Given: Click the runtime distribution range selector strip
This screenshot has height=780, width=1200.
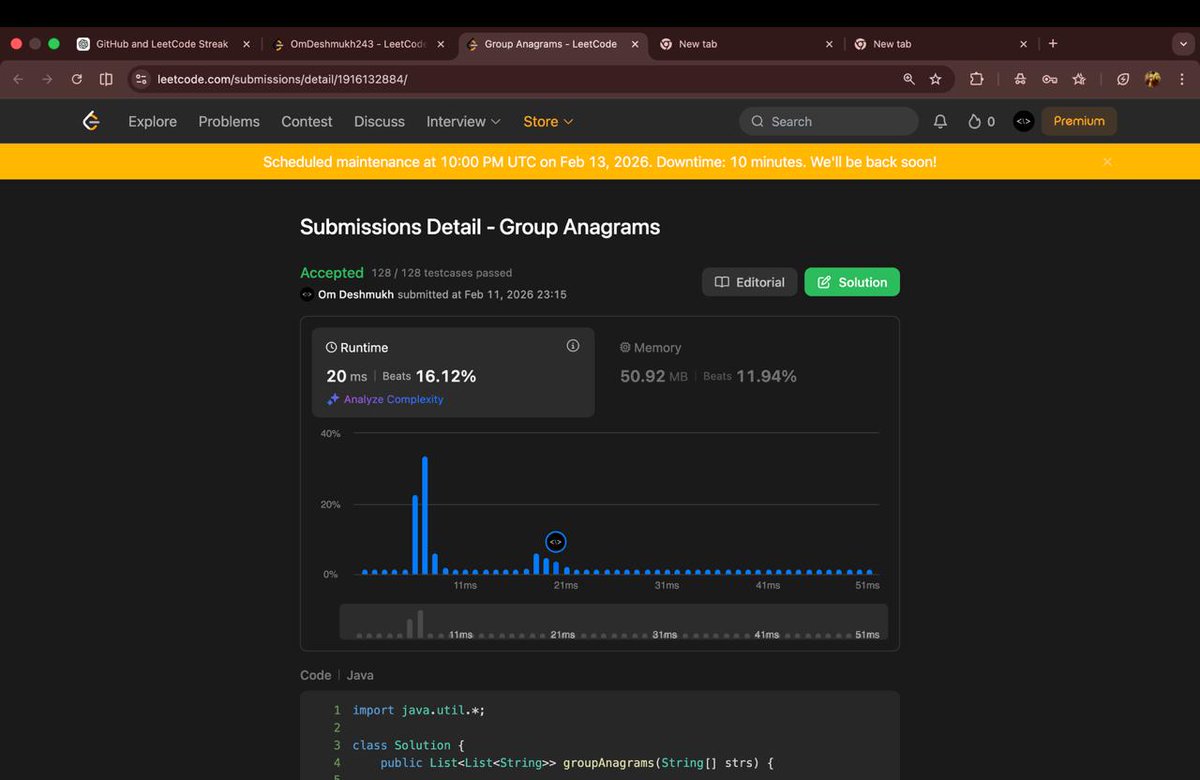Looking at the screenshot, I should point(613,621).
